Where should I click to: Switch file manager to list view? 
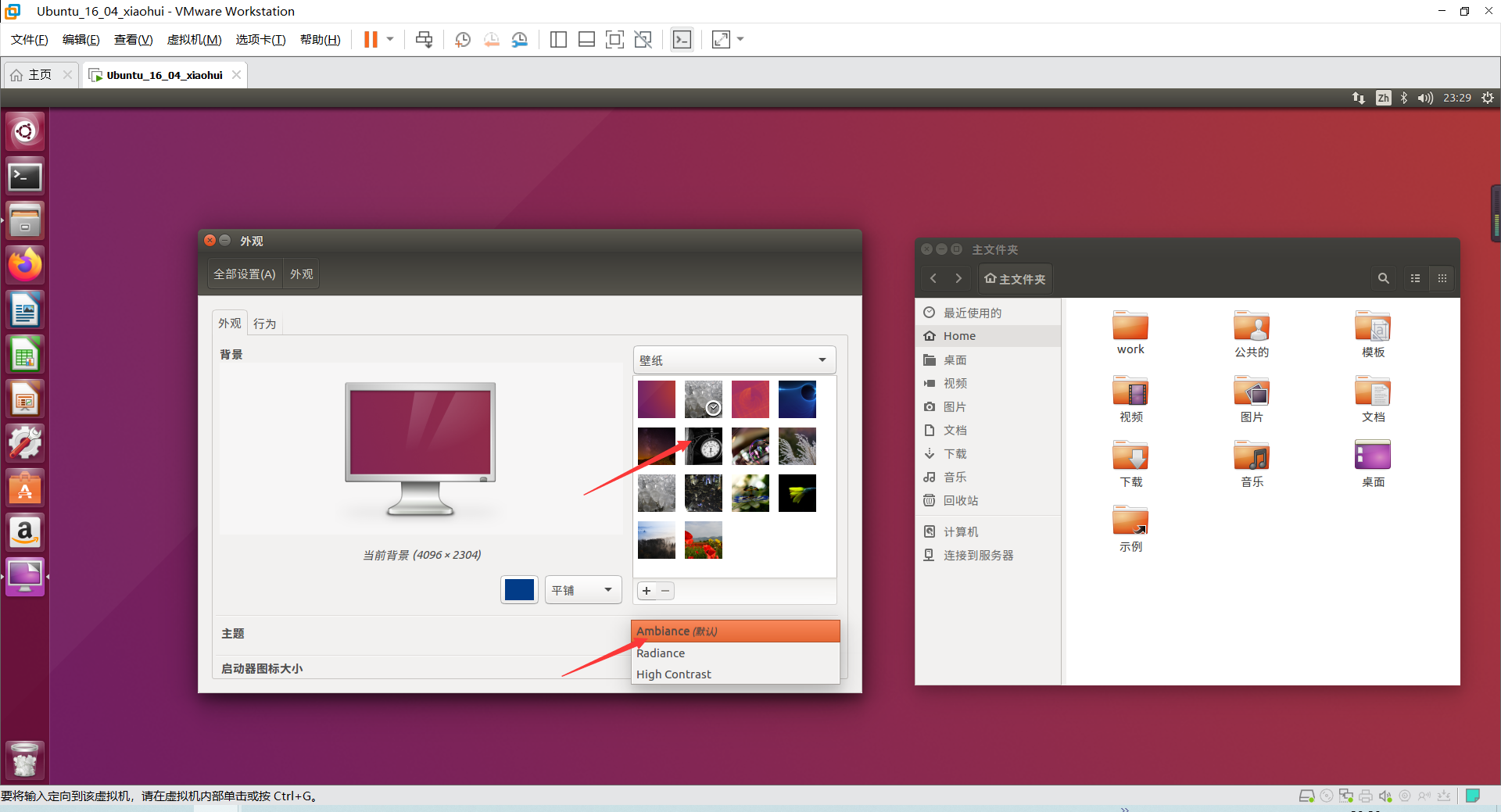point(1415,278)
